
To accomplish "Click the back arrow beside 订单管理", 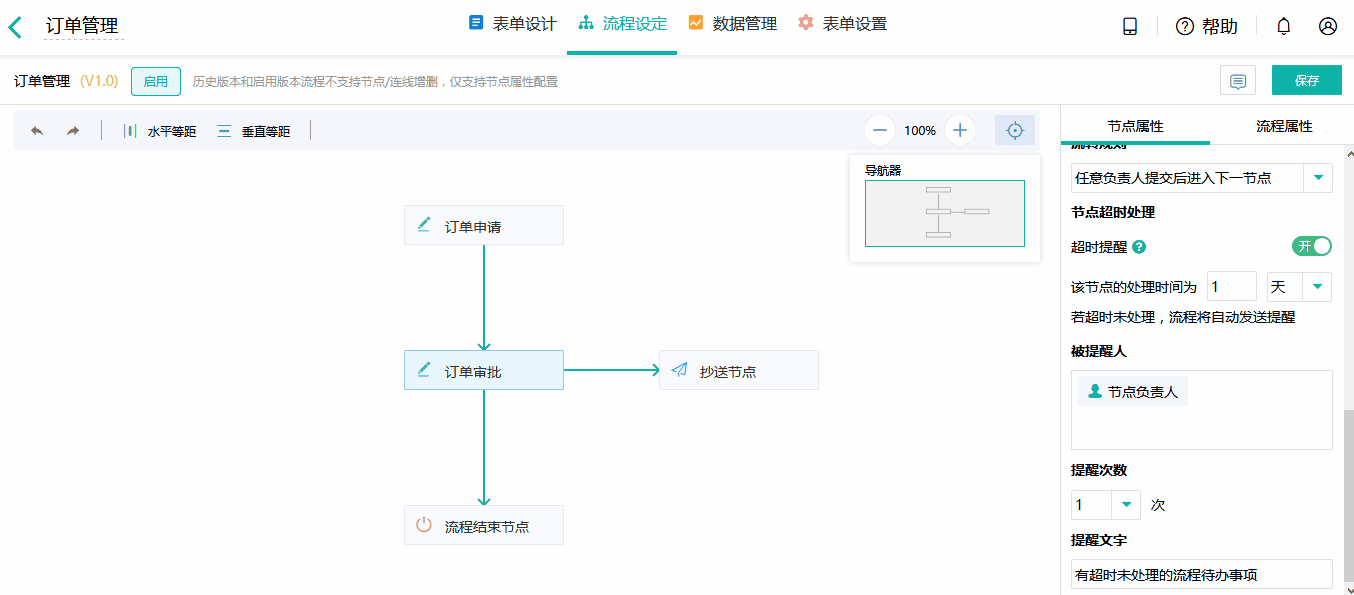I will [x=15, y=27].
